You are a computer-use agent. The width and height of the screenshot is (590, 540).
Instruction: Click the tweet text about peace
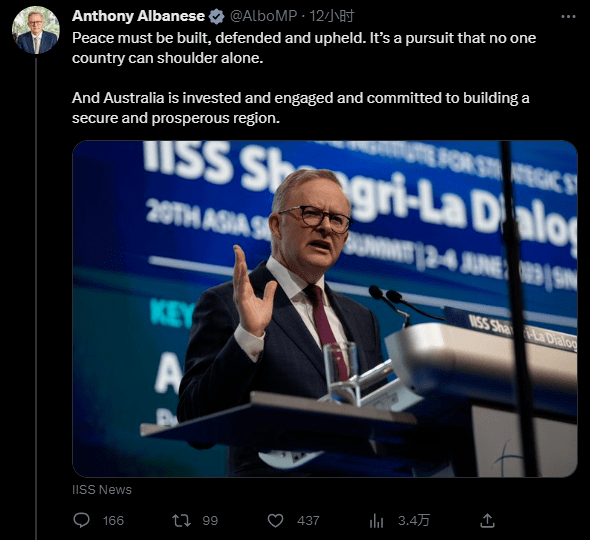coord(304,48)
